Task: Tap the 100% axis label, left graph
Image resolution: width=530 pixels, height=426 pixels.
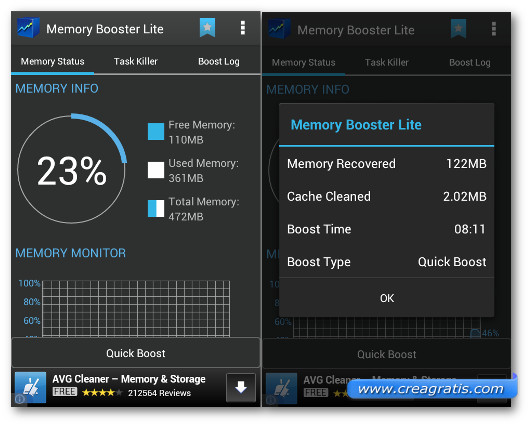Action: click(x=29, y=283)
